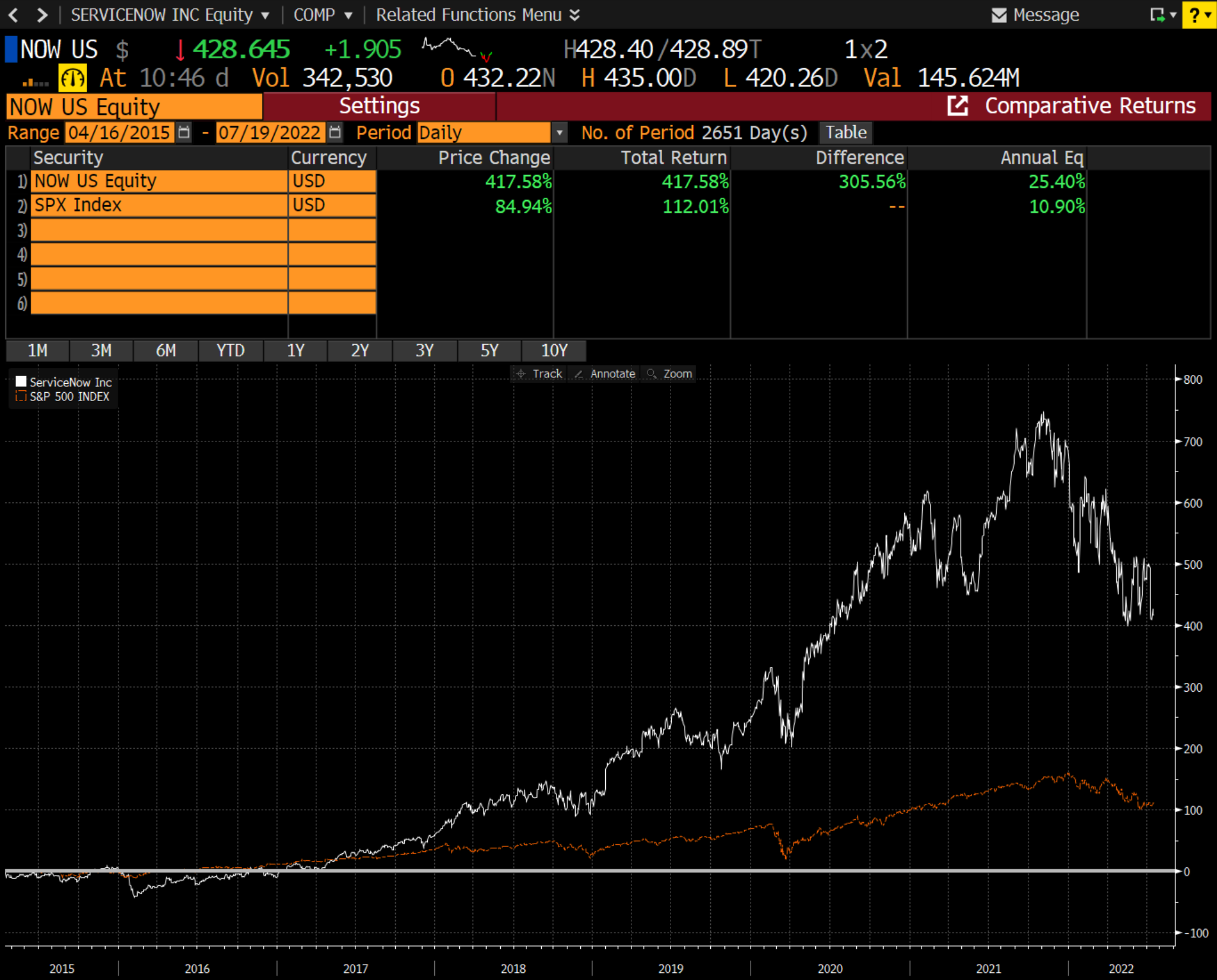
Task: Pop out Comparative Returns with arrow icon
Action: coord(957,106)
